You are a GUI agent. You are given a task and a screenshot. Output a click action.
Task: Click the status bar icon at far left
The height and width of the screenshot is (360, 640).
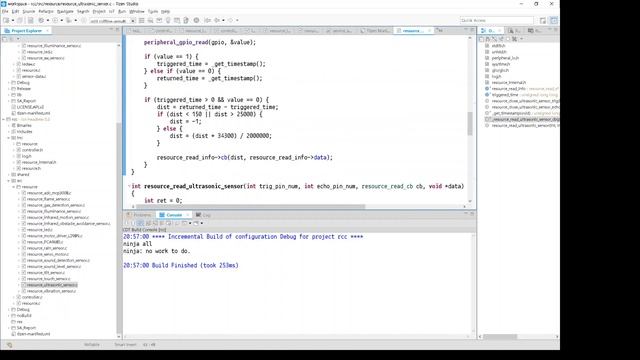coord(9,345)
